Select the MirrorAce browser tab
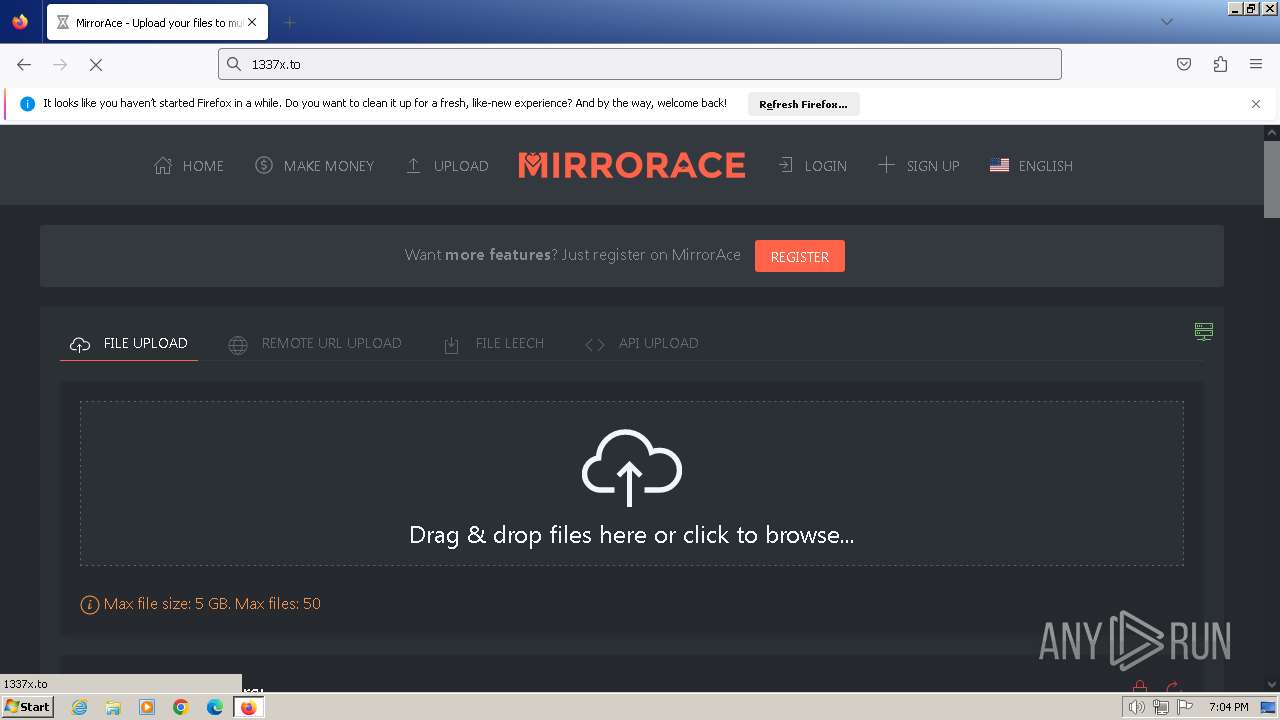1280x720 pixels. tap(157, 22)
